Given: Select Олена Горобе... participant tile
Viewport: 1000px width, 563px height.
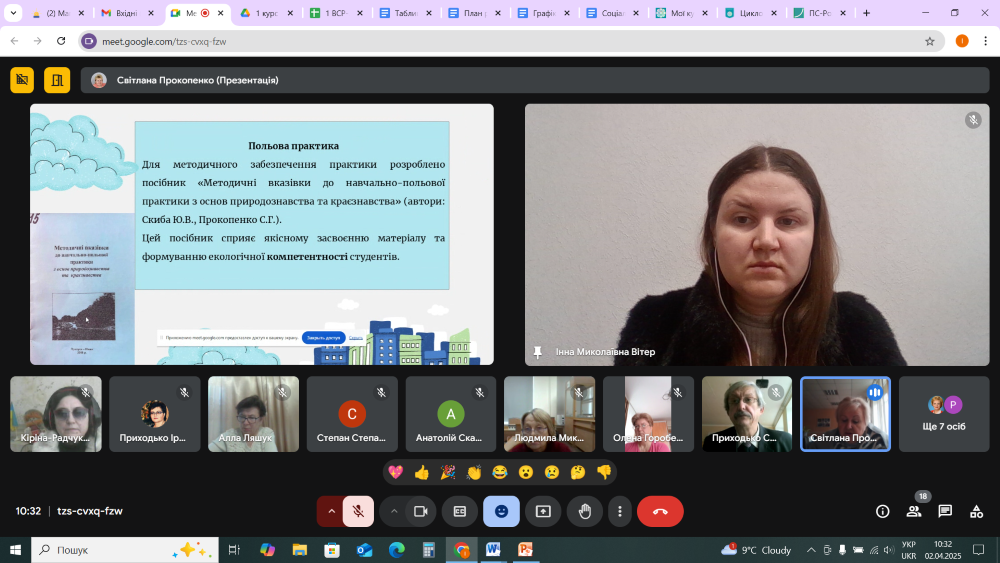Looking at the screenshot, I should (x=649, y=414).
